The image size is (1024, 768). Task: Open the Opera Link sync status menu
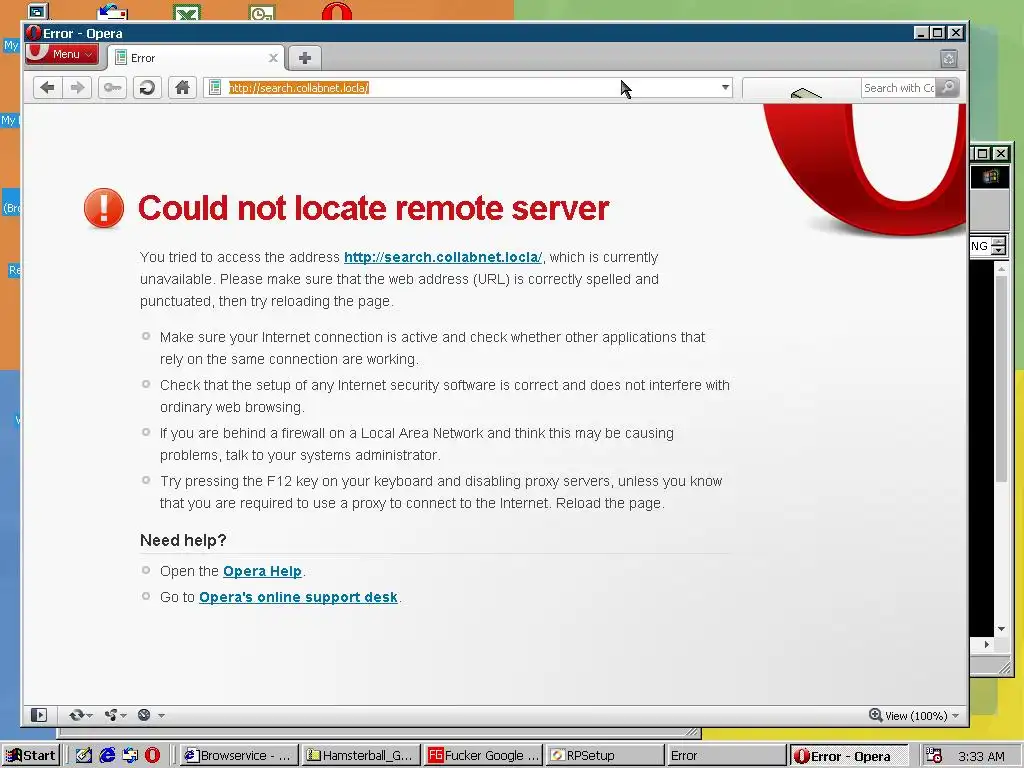pyautogui.click(x=80, y=715)
